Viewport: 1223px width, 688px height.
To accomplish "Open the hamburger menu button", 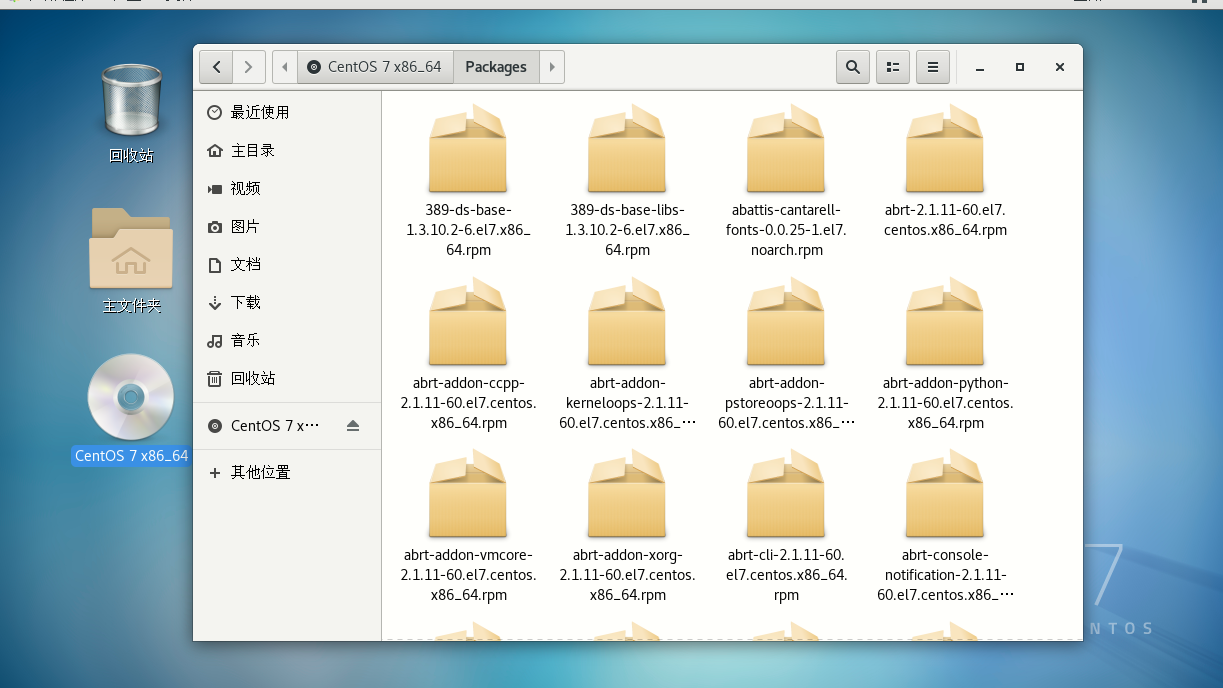I will [933, 67].
